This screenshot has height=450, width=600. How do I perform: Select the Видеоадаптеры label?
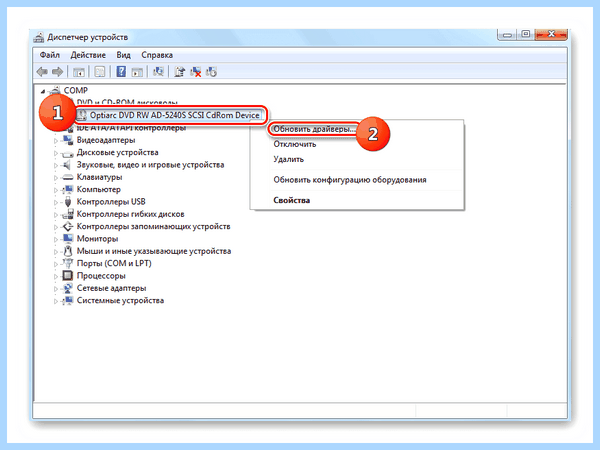106,140
